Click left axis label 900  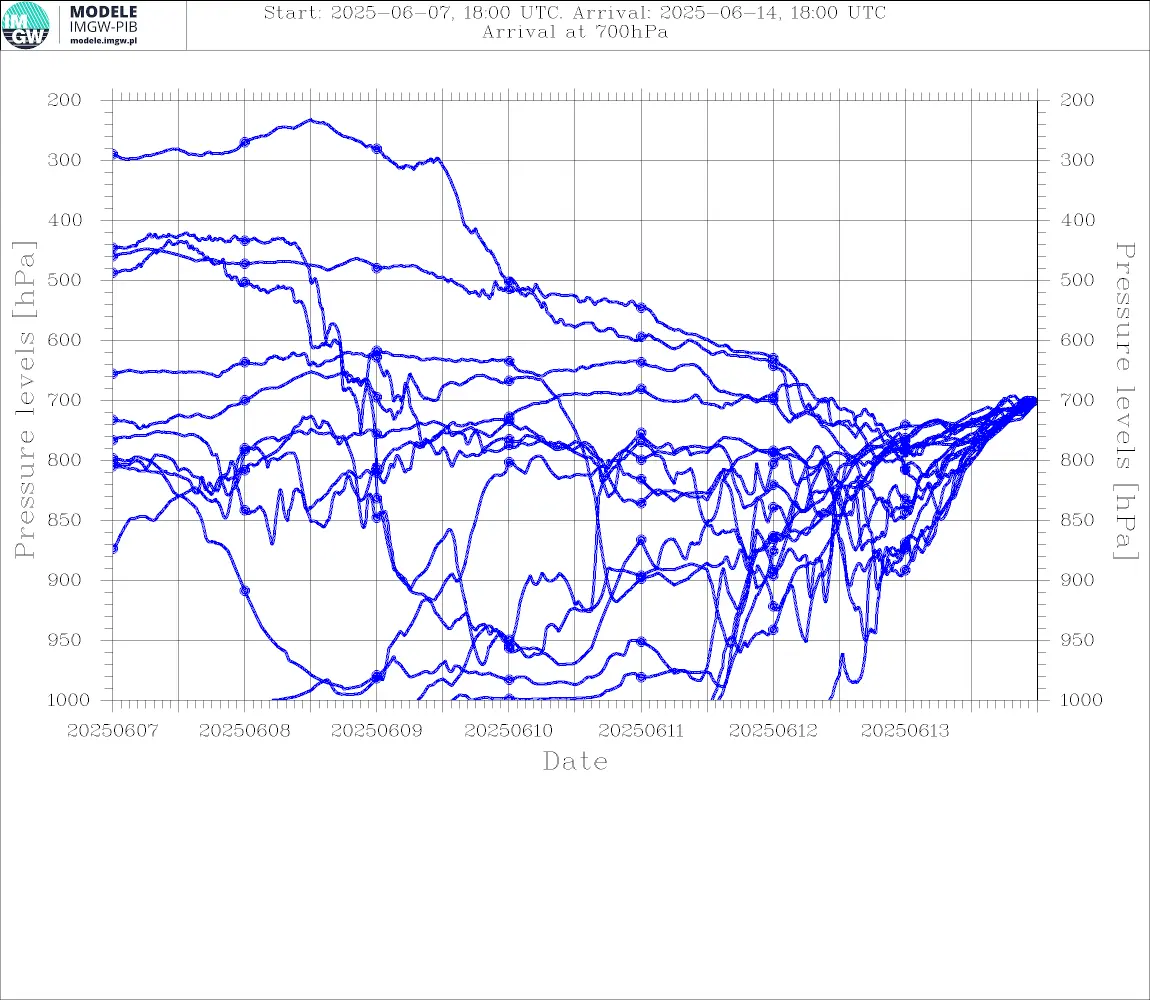[x=64, y=580]
